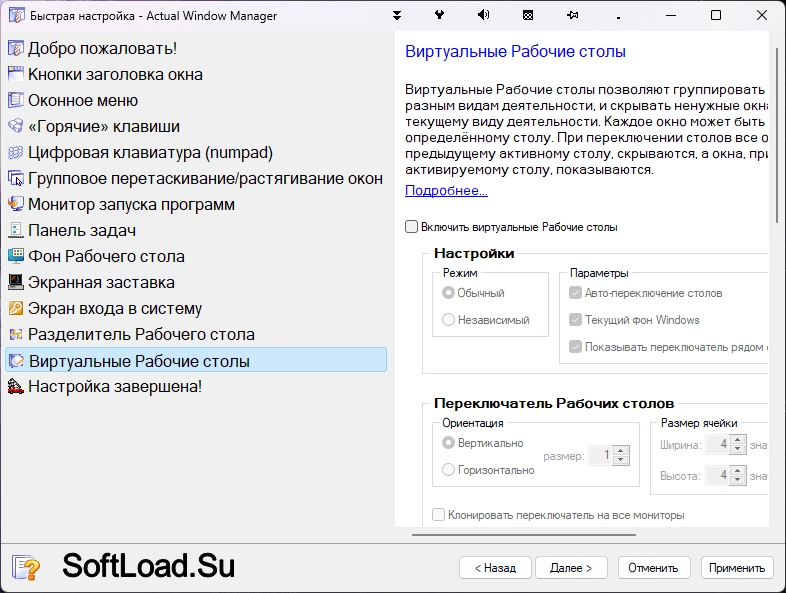Open Экран входа в систему page
The image size is (786, 593).
tap(105, 308)
